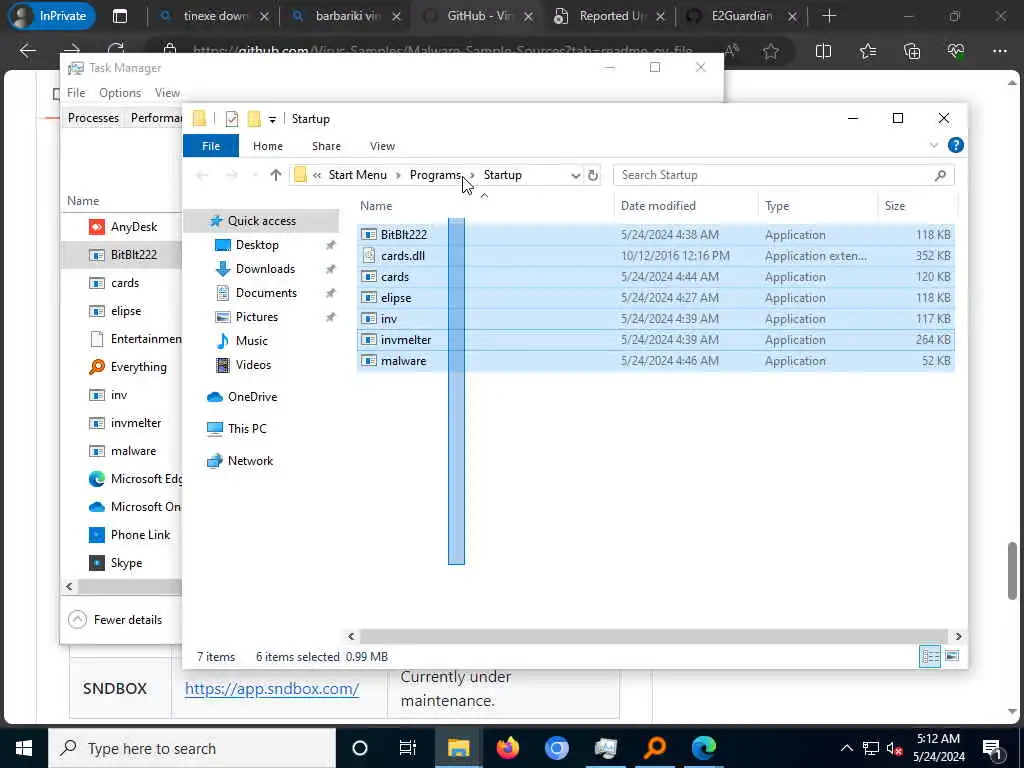Expand the Explorer ribbon with the chevron

pos(933,145)
